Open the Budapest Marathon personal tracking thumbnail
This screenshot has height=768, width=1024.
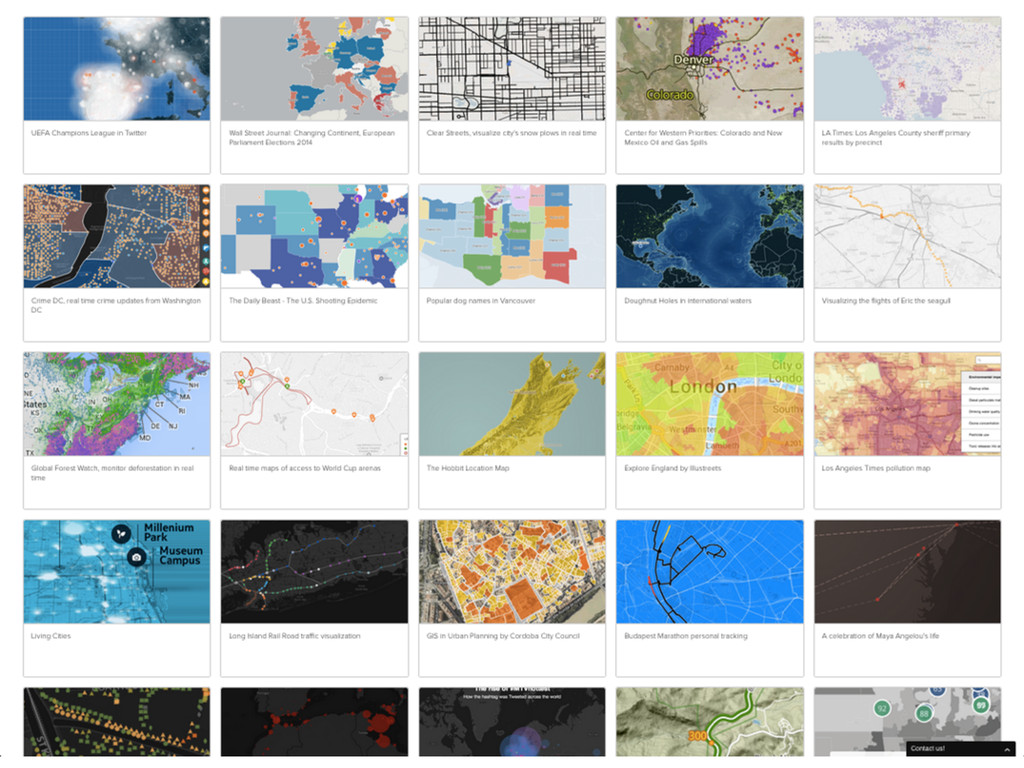click(710, 571)
